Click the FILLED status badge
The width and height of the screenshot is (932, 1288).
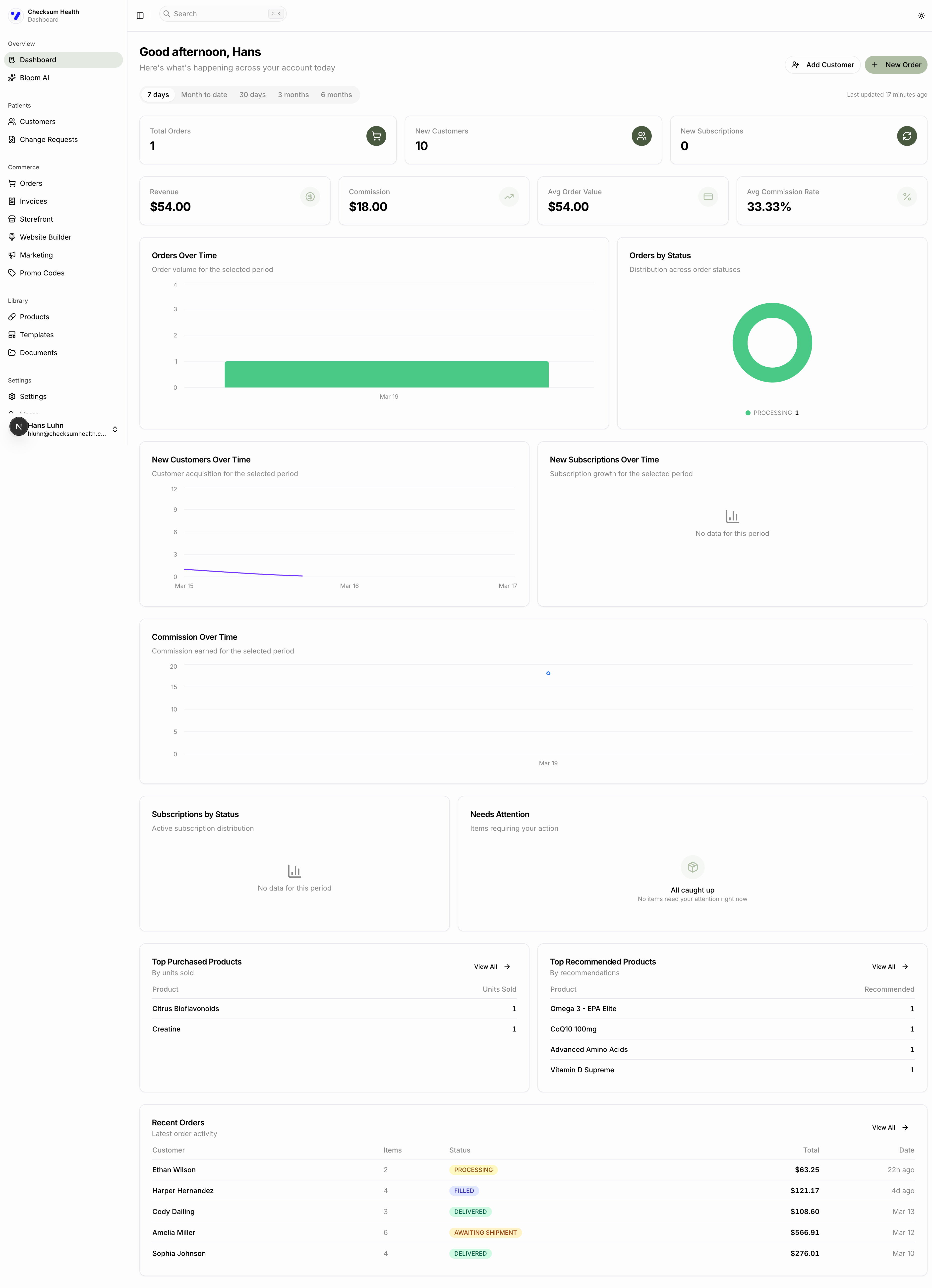[x=464, y=1191]
